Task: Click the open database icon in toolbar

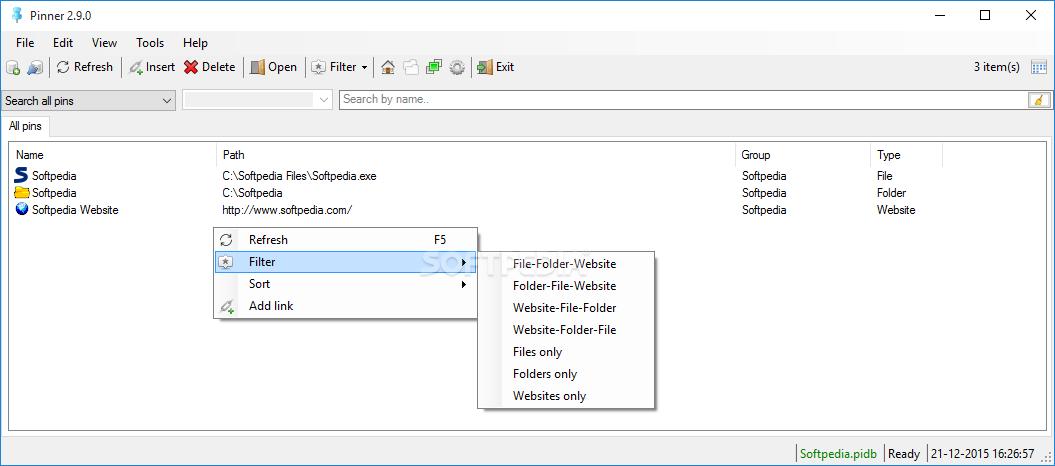Action: point(35,67)
